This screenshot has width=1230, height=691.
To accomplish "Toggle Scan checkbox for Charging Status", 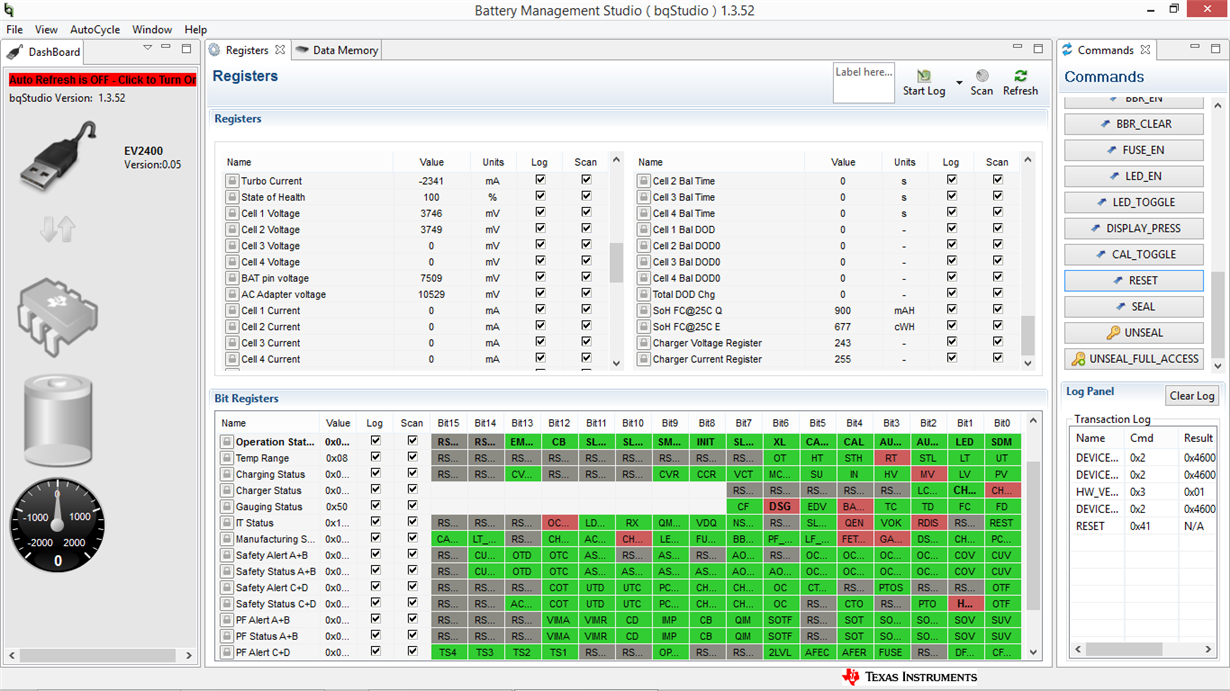I will [x=412, y=474].
